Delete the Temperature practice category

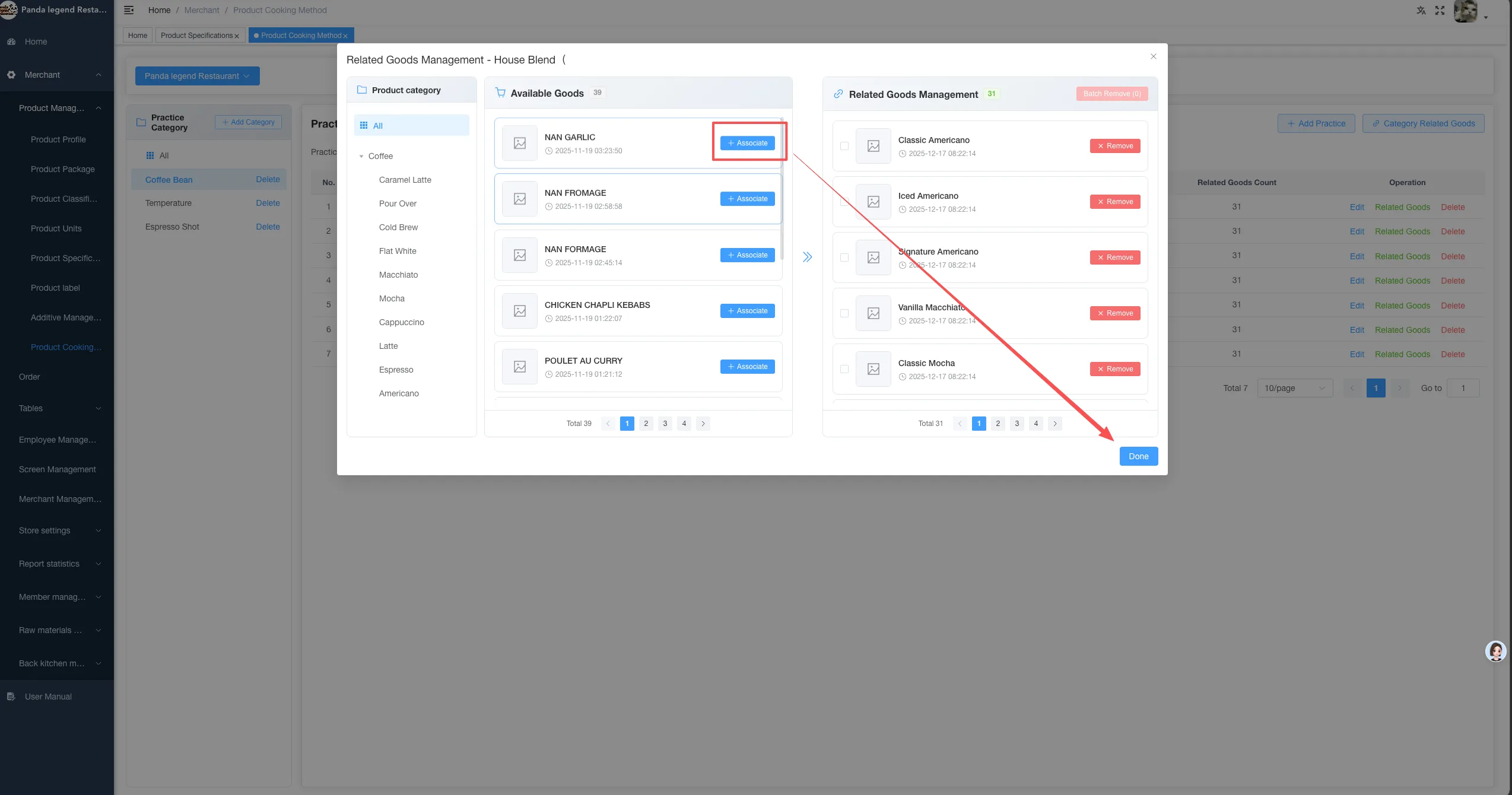pyautogui.click(x=268, y=203)
